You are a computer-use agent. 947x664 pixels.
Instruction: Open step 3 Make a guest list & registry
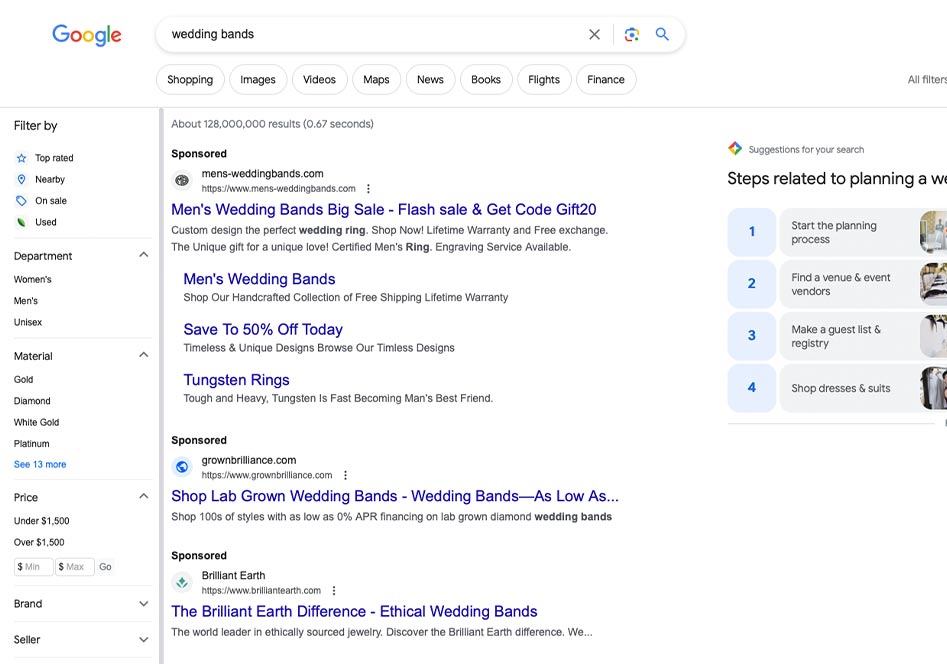click(x=838, y=336)
